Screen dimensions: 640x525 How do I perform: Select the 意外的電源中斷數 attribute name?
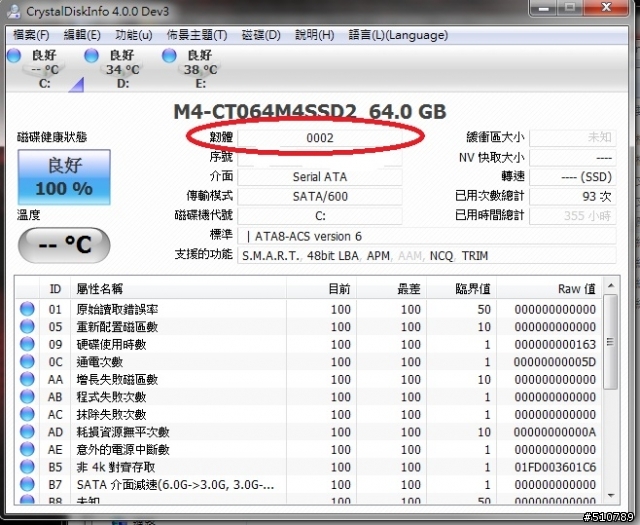(x=123, y=450)
